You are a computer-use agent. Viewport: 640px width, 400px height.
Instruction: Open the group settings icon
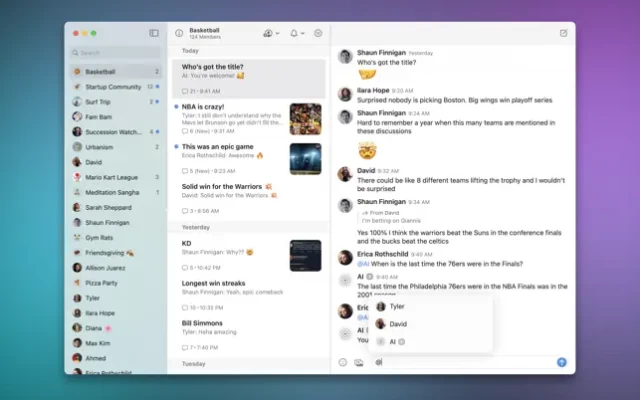click(319, 33)
